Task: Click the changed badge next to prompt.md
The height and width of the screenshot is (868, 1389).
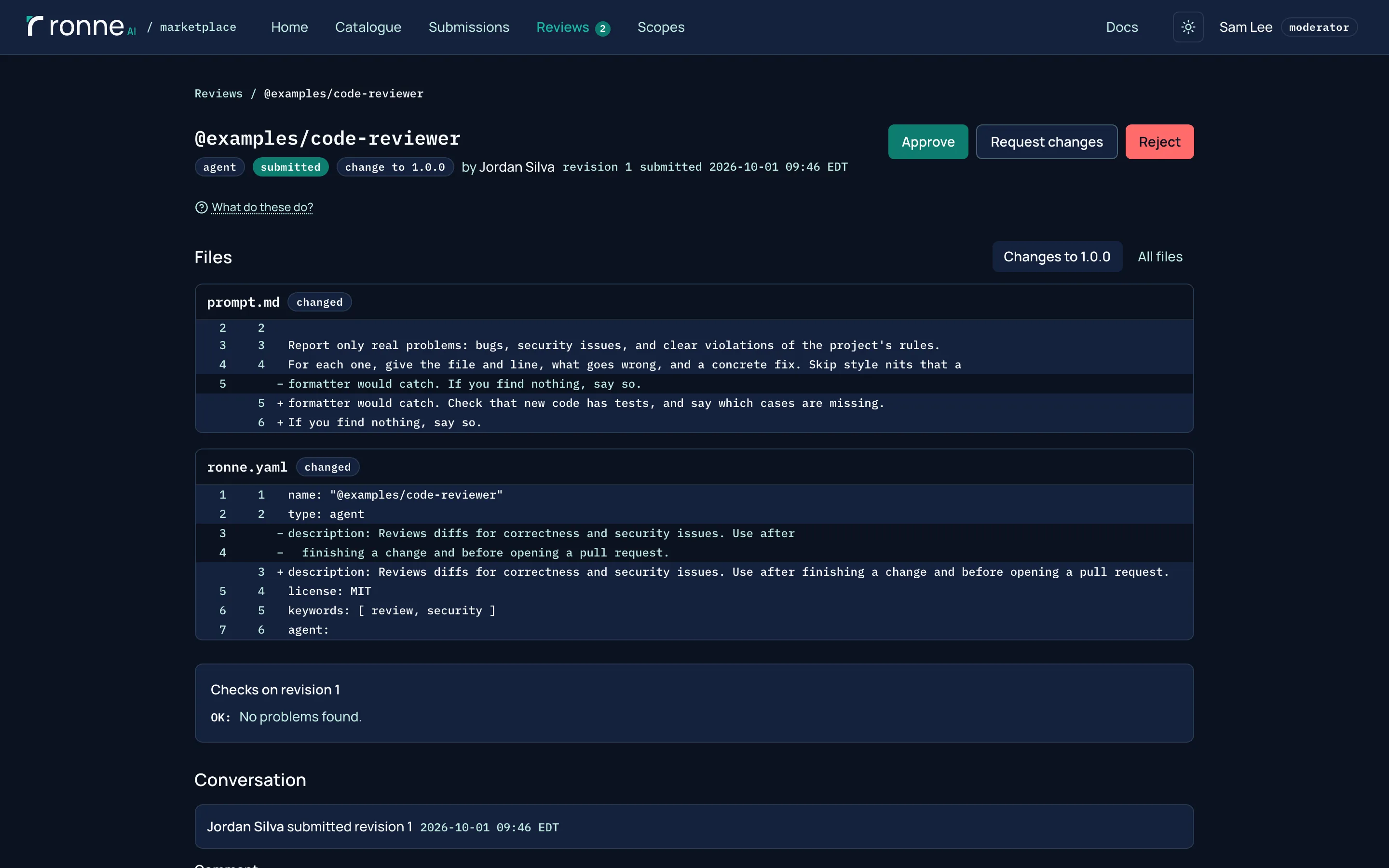Action: pos(320,302)
